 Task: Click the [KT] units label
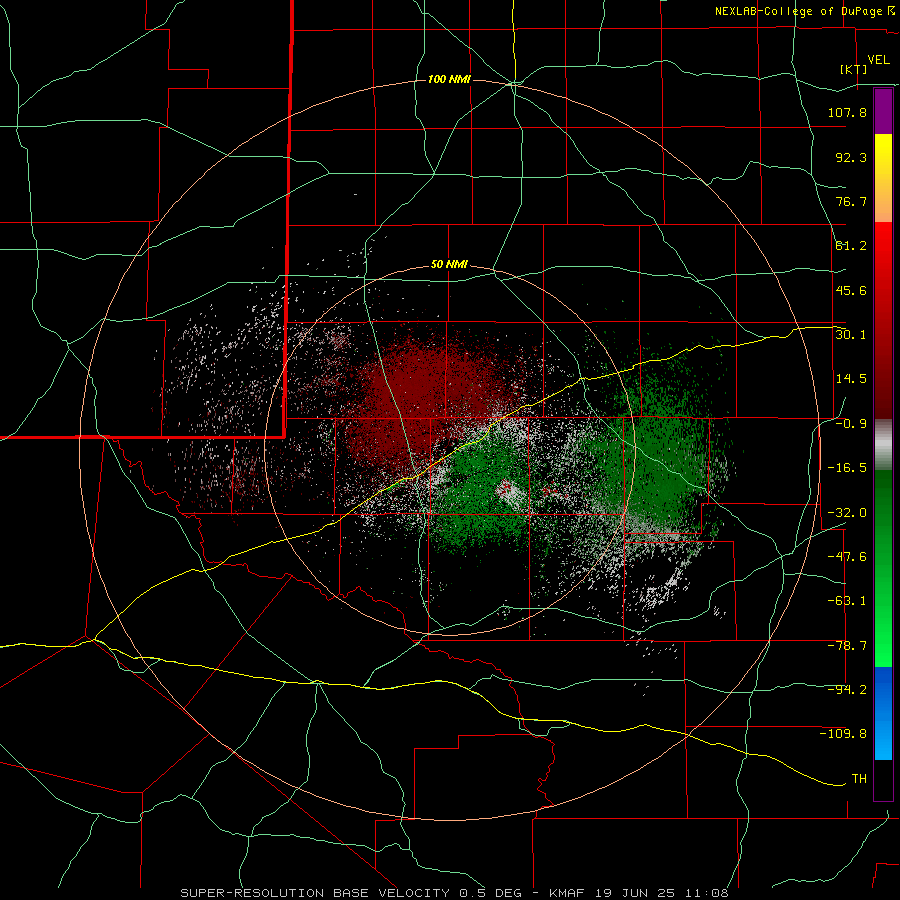[854, 69]
